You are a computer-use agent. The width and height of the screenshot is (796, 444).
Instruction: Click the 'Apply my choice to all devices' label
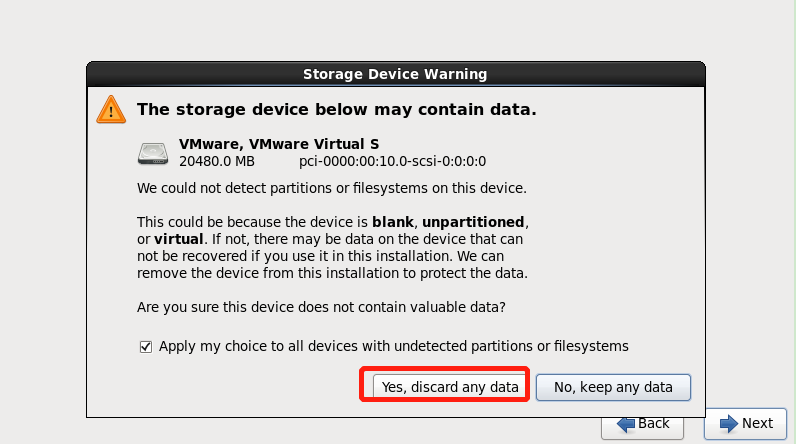[x=392, y=346]
